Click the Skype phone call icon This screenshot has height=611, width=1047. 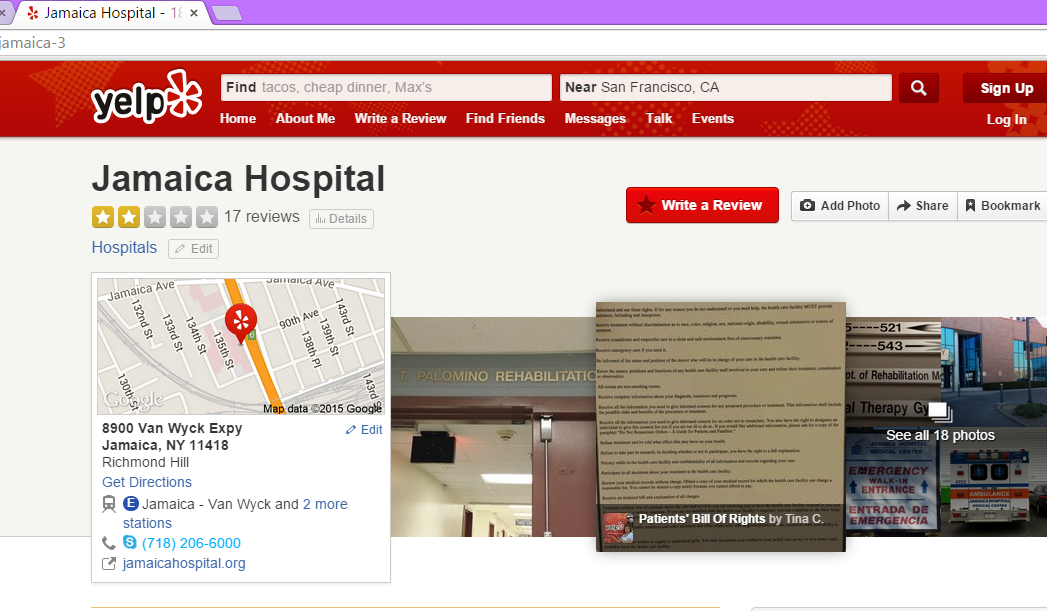(130, 543)
